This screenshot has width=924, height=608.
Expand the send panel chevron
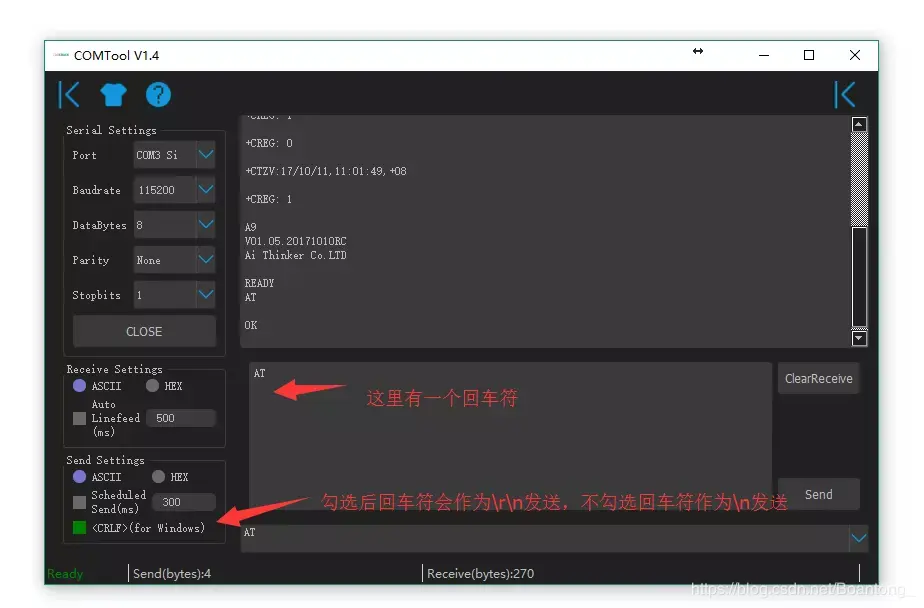(x=860, y=538)
